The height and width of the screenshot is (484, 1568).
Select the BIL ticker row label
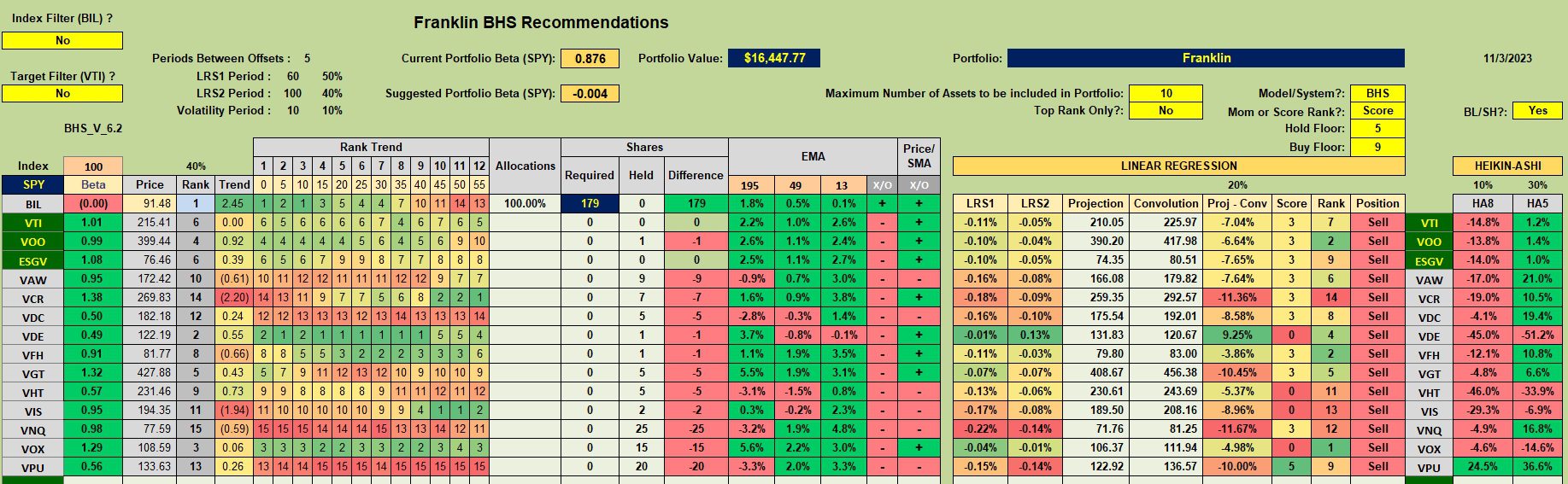point(32,204)
